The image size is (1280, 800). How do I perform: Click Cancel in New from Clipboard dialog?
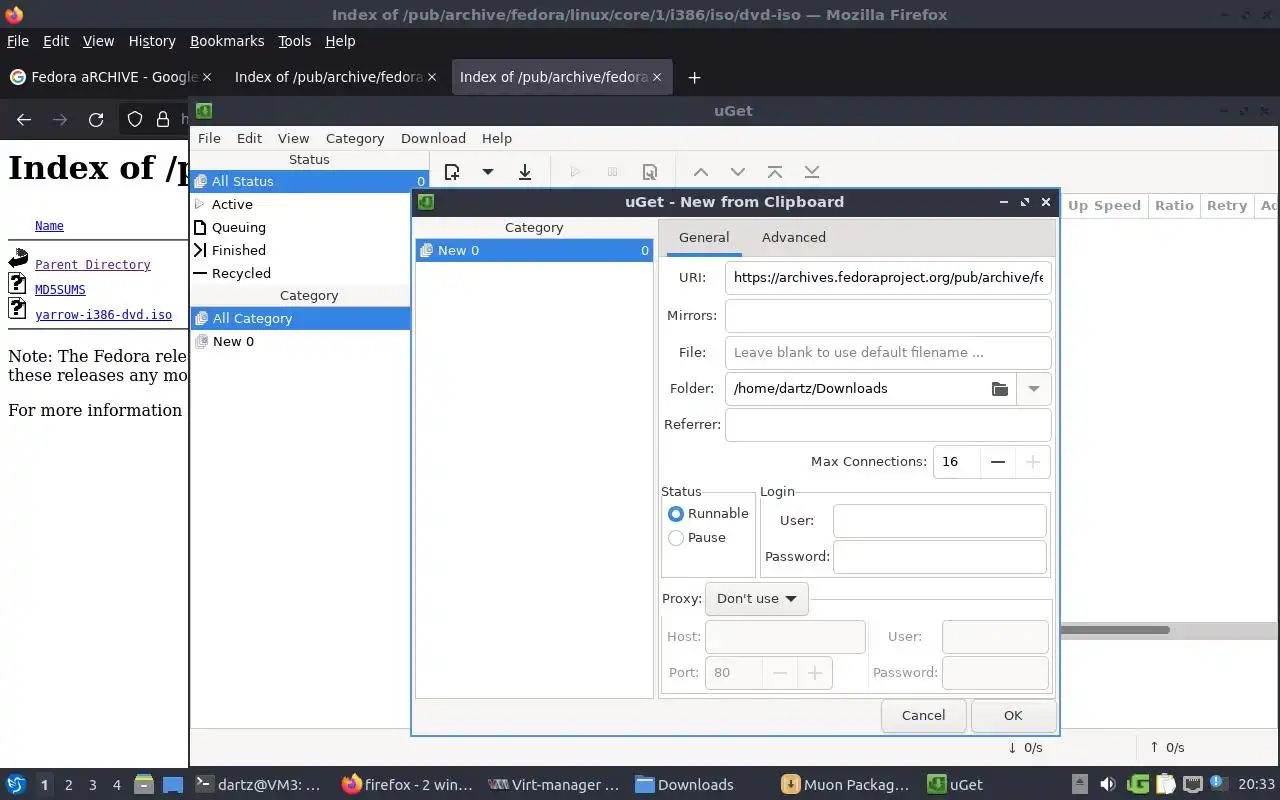coord(923,715)
